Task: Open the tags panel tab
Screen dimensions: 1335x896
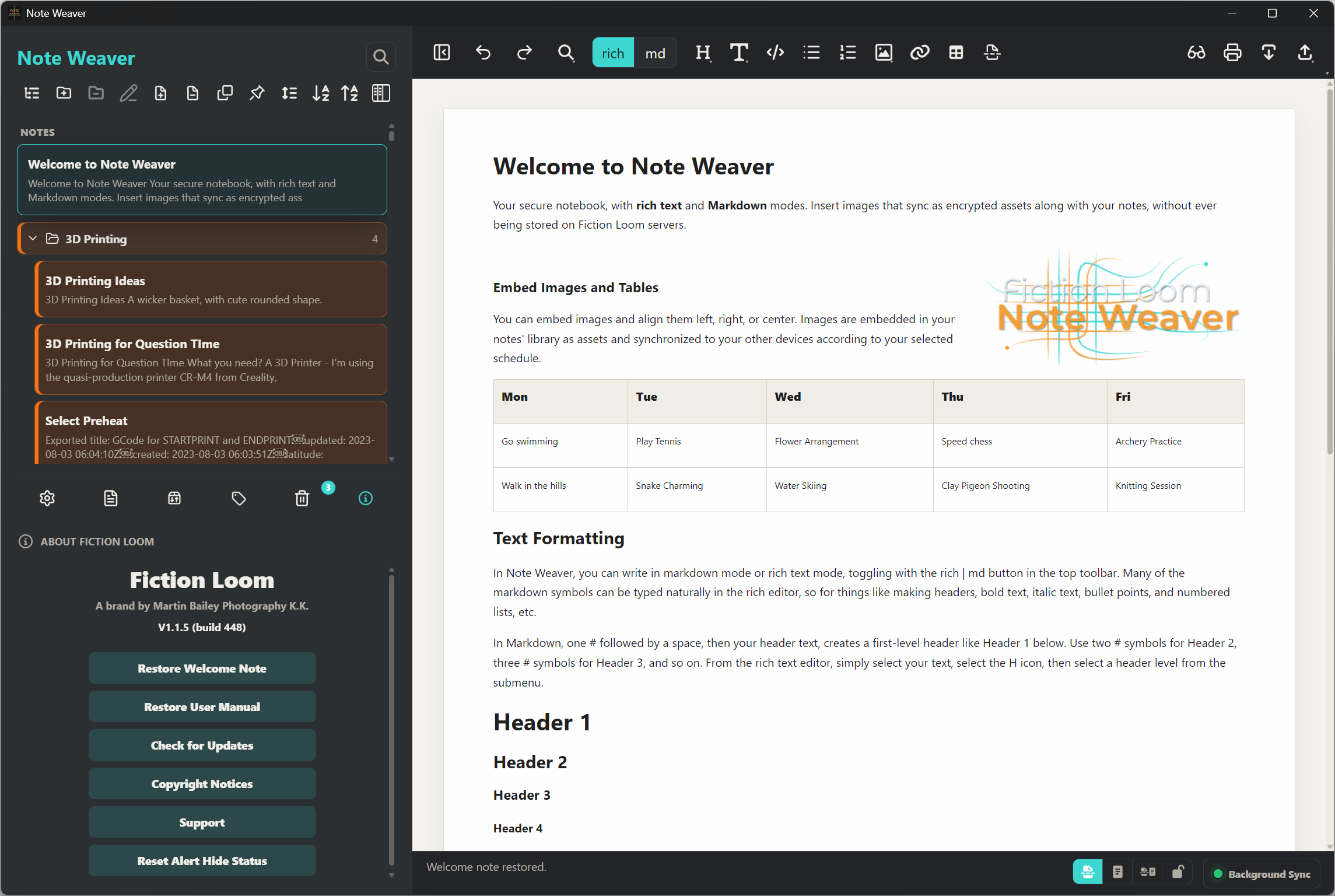Action: (x=239, y=498)
